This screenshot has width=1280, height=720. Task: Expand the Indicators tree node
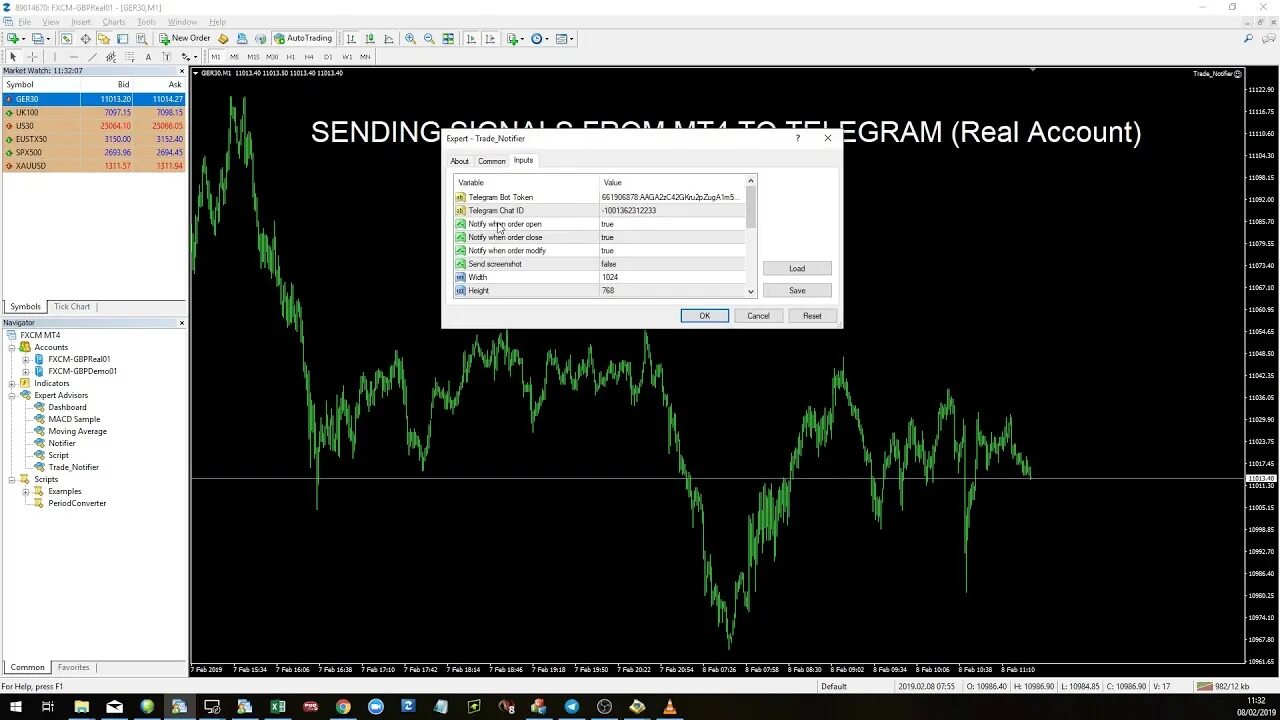[13, 383]
